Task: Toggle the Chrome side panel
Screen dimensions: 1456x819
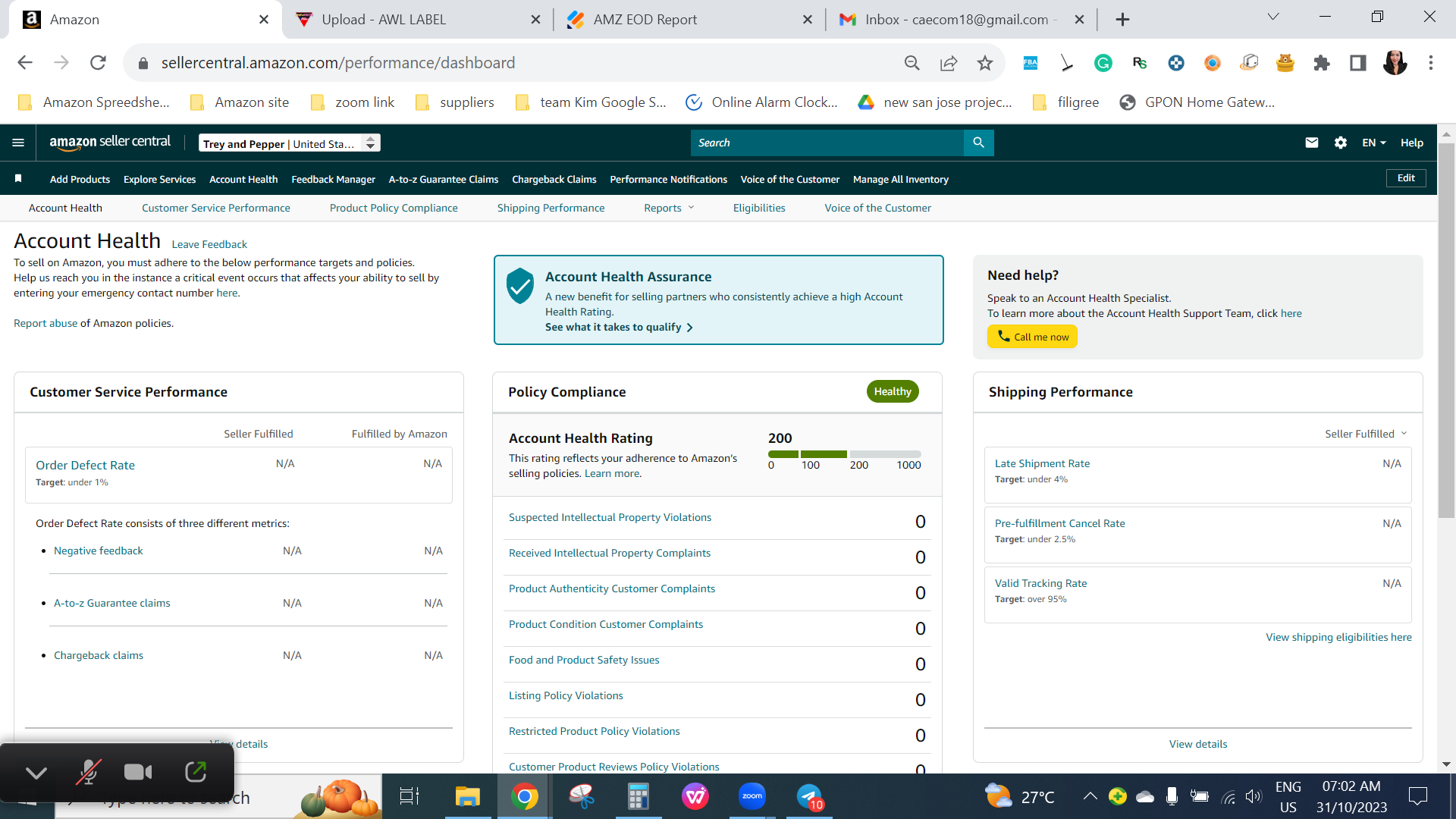Action: (x=1358, y=63)
